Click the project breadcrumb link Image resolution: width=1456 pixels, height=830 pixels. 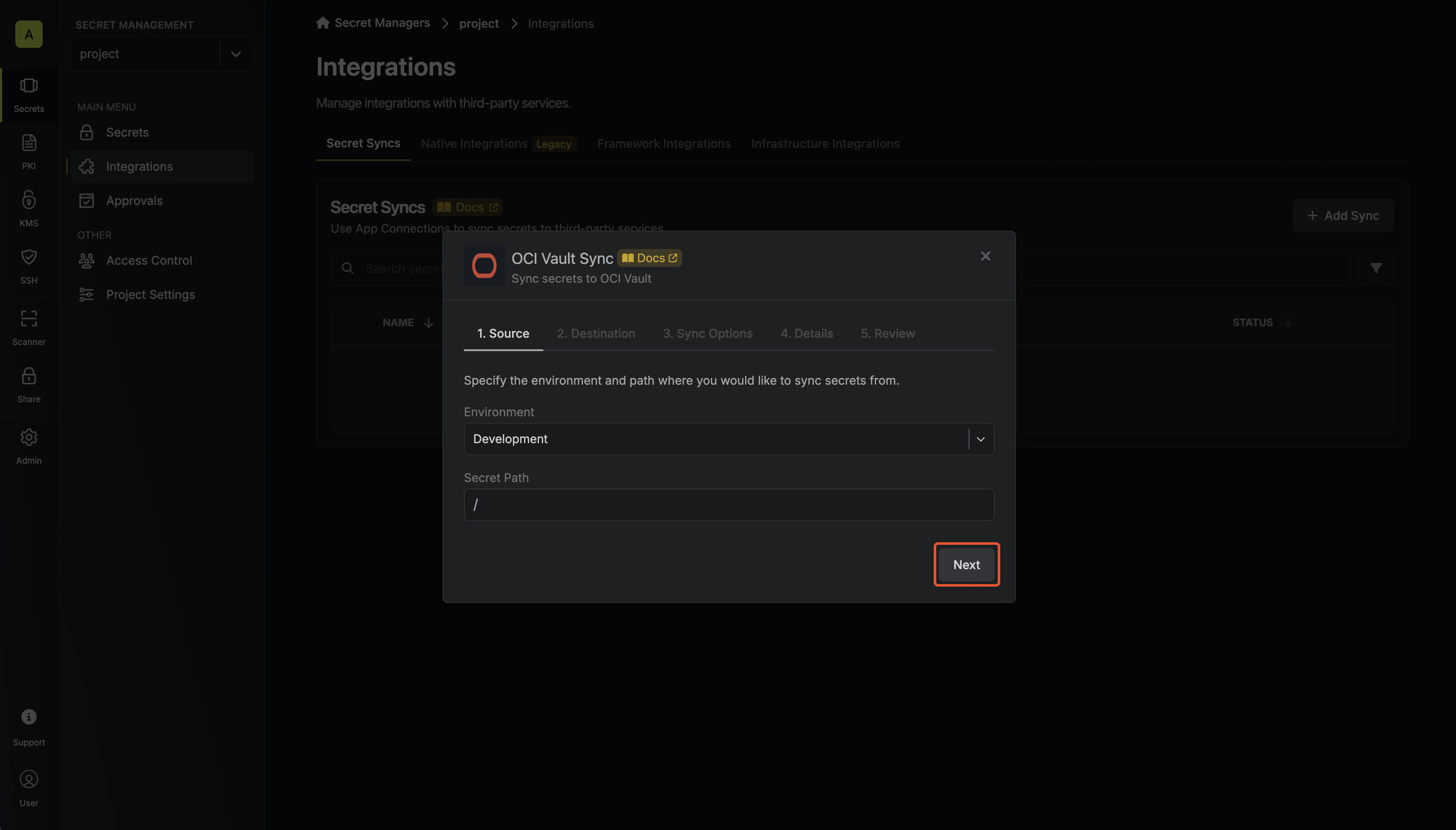[x=478, y=23]
